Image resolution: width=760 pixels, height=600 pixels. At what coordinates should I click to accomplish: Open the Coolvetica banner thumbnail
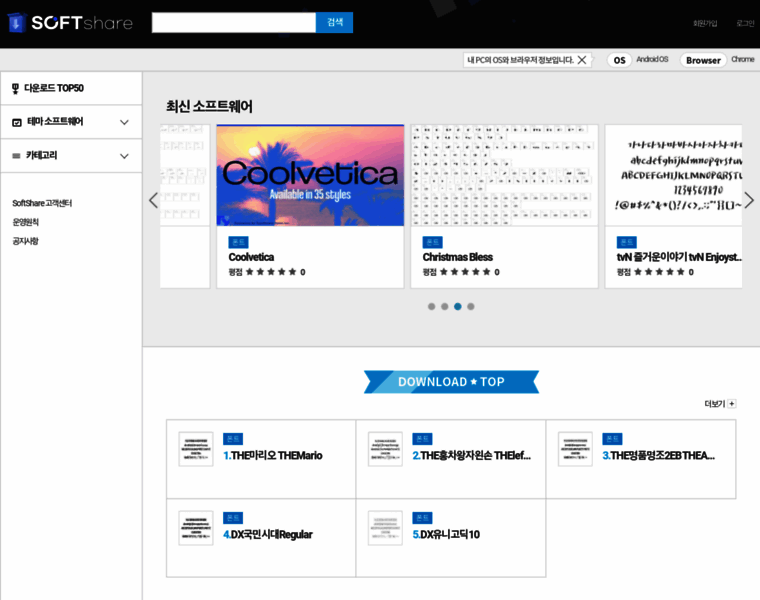(310, 175)
